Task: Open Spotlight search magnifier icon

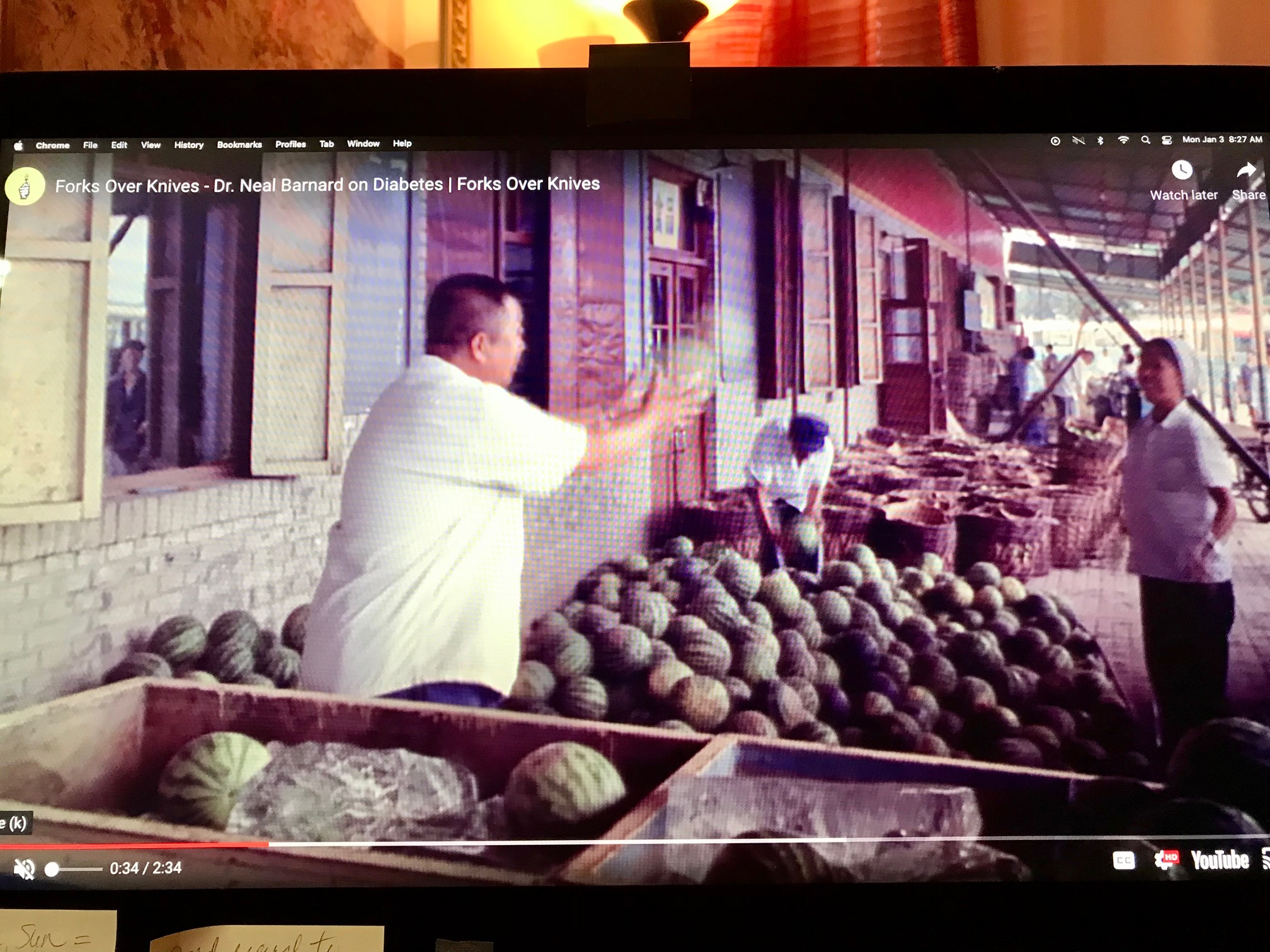Action: point(1145,140)
